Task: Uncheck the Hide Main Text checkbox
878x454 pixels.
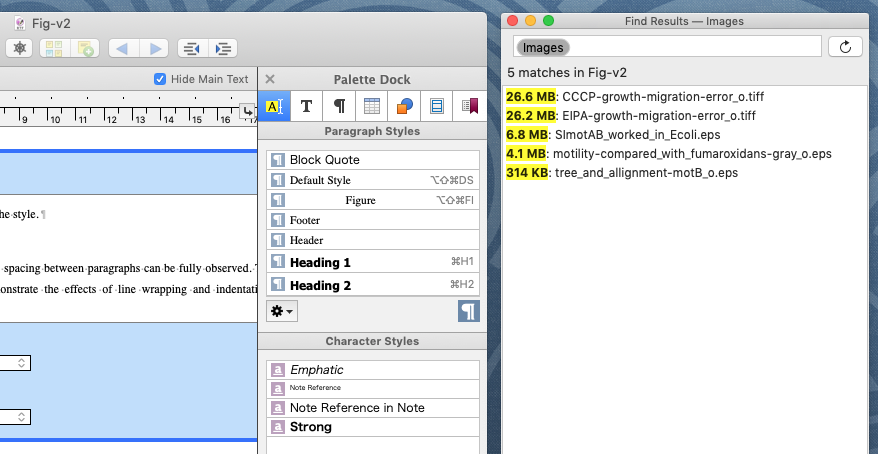Action: 160,79
